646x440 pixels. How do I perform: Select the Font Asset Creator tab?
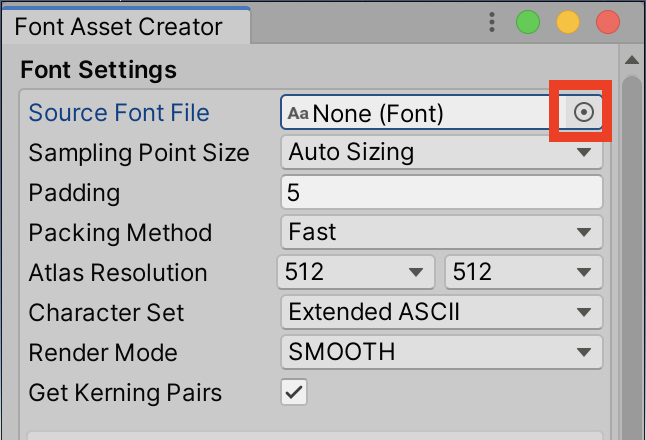118,26
